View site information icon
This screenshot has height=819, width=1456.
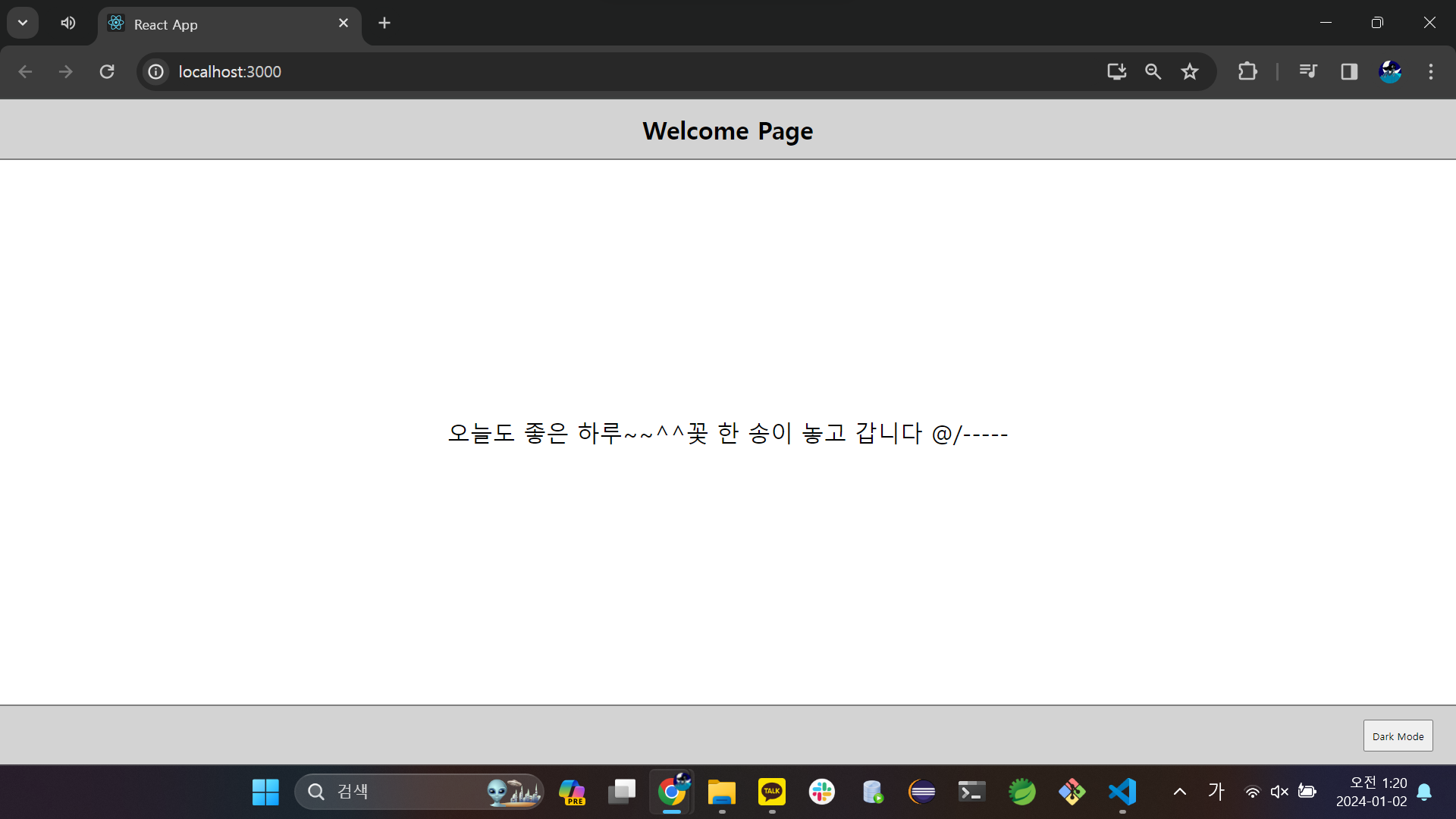[155, 71]
